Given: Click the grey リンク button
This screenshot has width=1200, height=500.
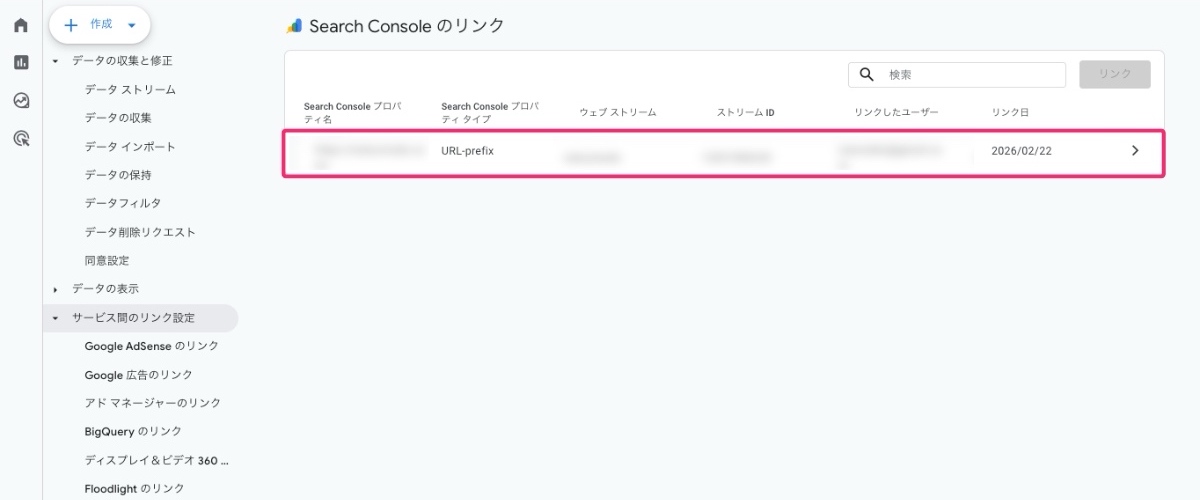Looking at the screenshot, I should click(x=1115, y=75).
